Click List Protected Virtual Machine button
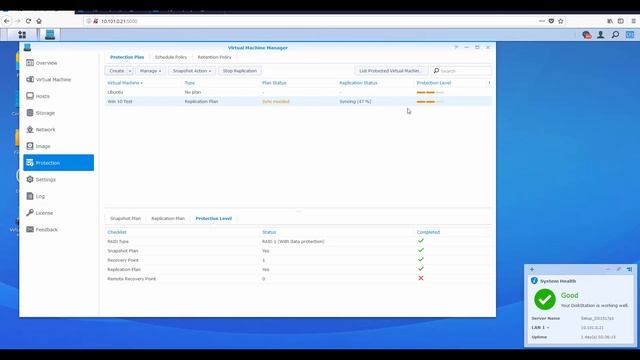640x360 pixels. coord(391,71)
